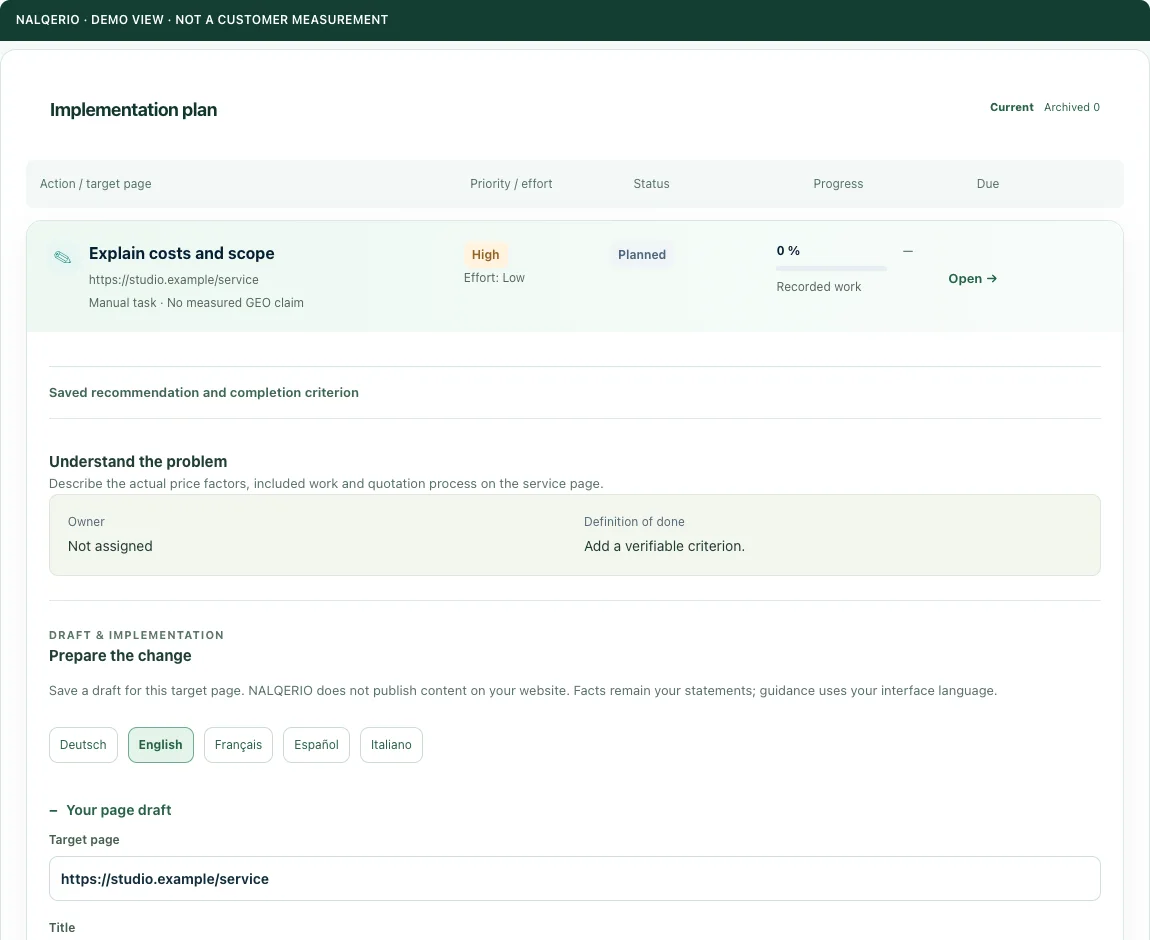Click the Implementation plan heading
1150x940 pixels.
133,110
